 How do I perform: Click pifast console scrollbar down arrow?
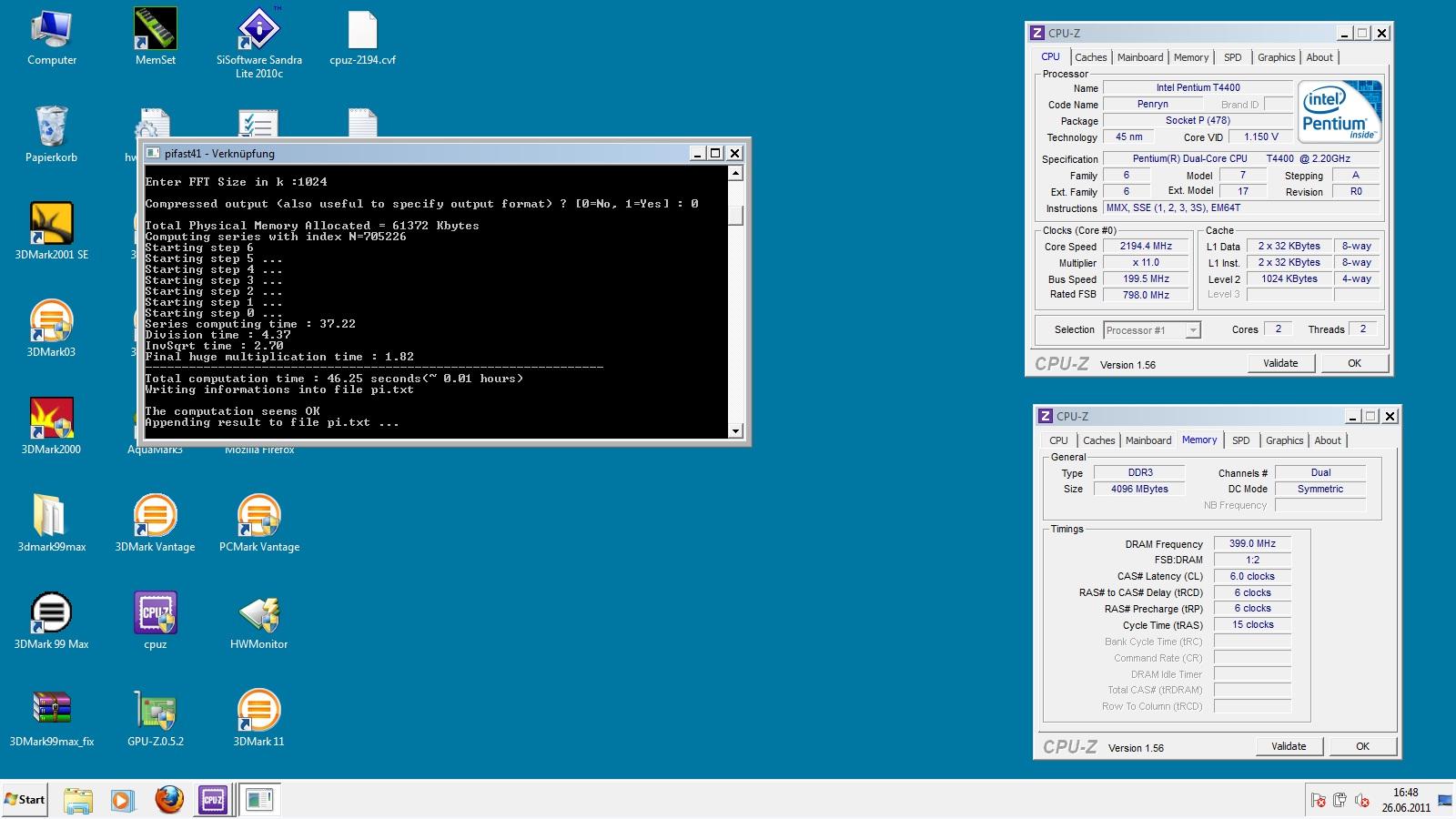(x=735, y=431)
